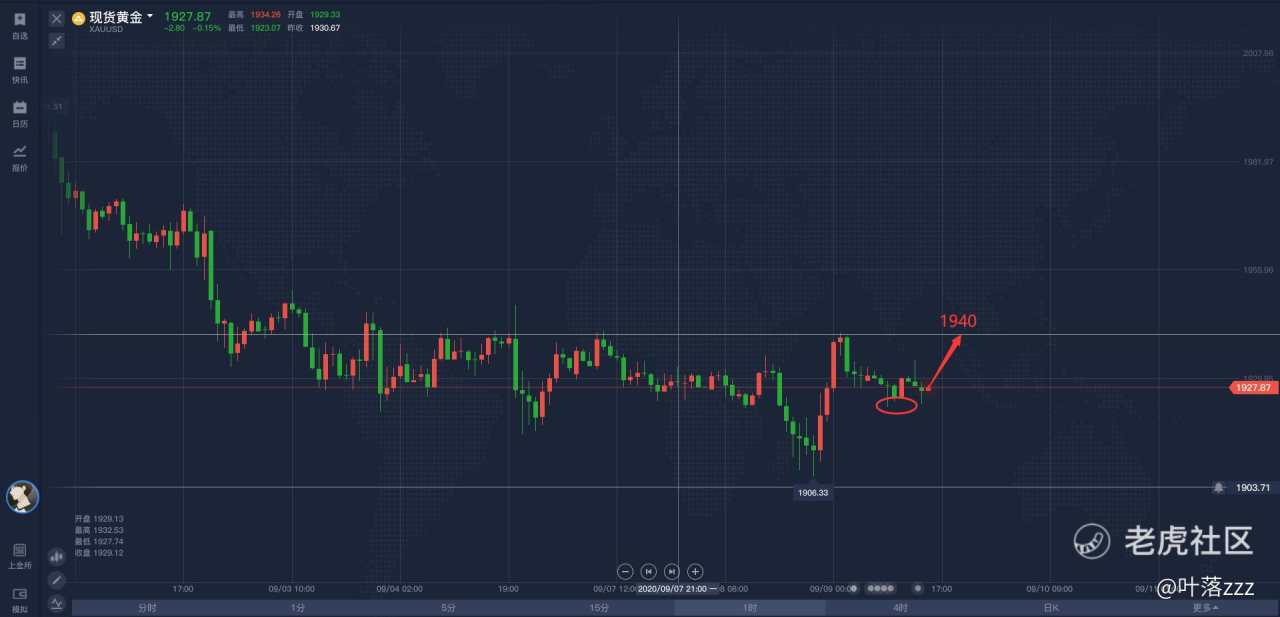Close the chart with the X button
Screen dimensions: 1280x617
pos(56,19)
